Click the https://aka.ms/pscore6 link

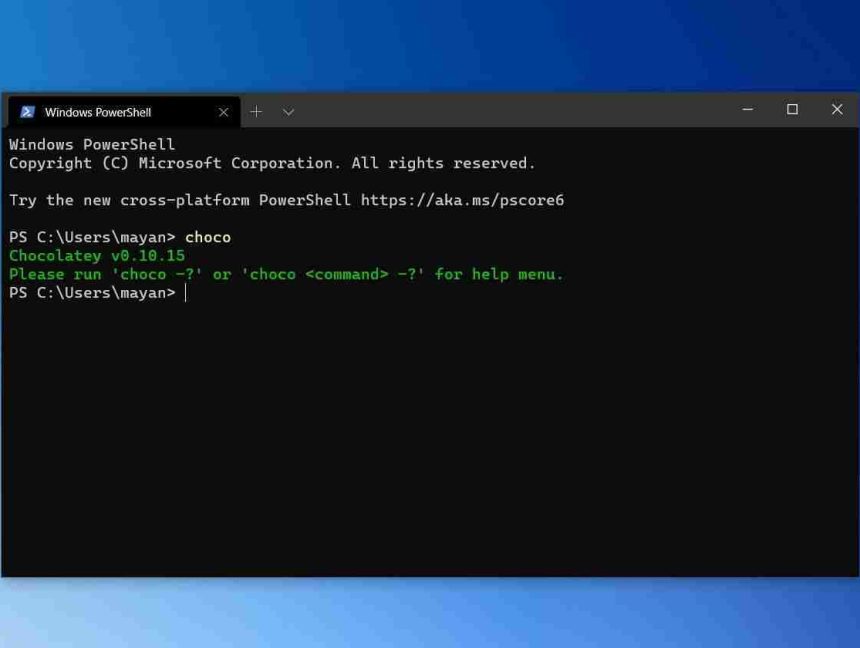(x=462, y=200)
